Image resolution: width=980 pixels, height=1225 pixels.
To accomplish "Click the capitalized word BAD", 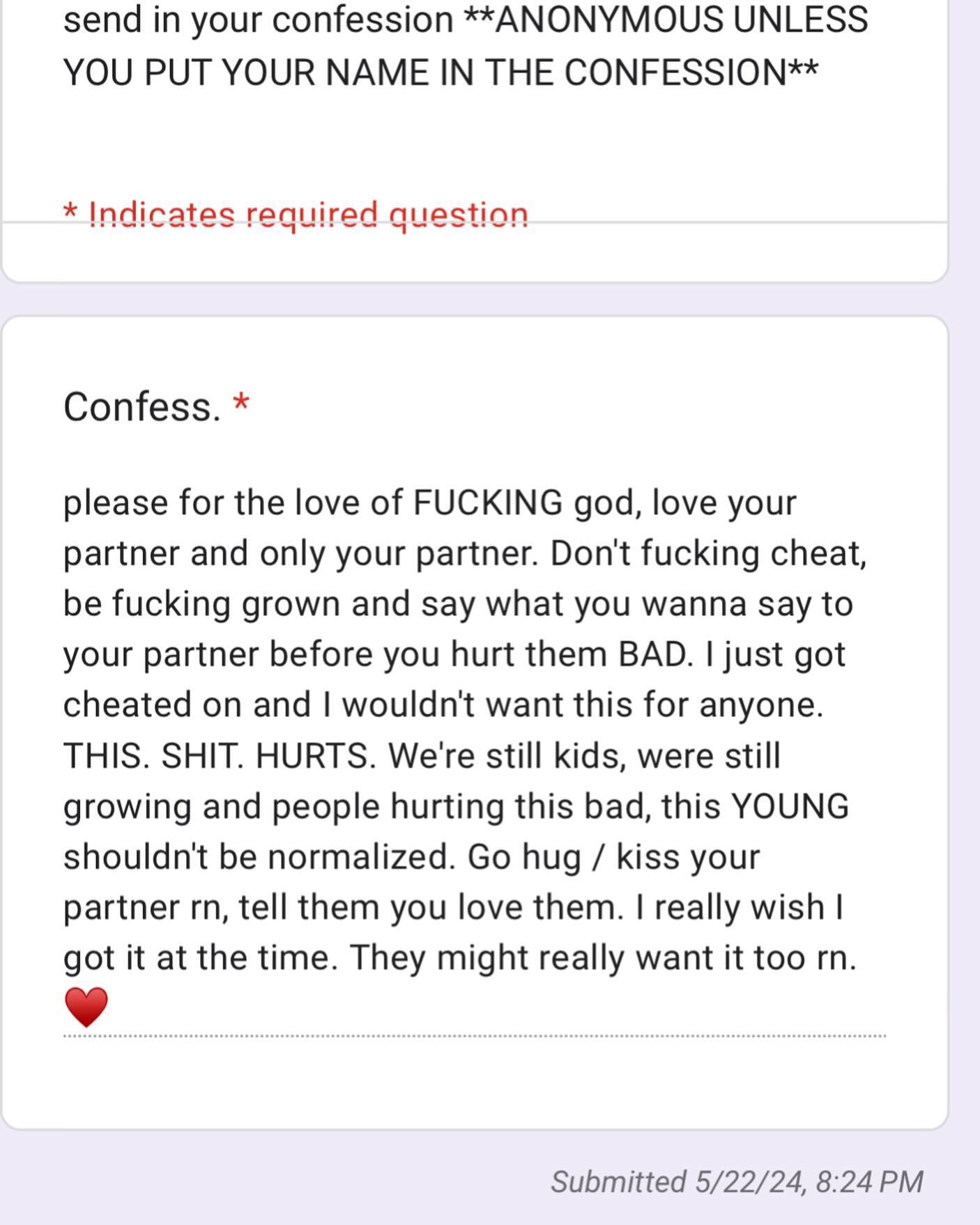I will click(654, 654).
